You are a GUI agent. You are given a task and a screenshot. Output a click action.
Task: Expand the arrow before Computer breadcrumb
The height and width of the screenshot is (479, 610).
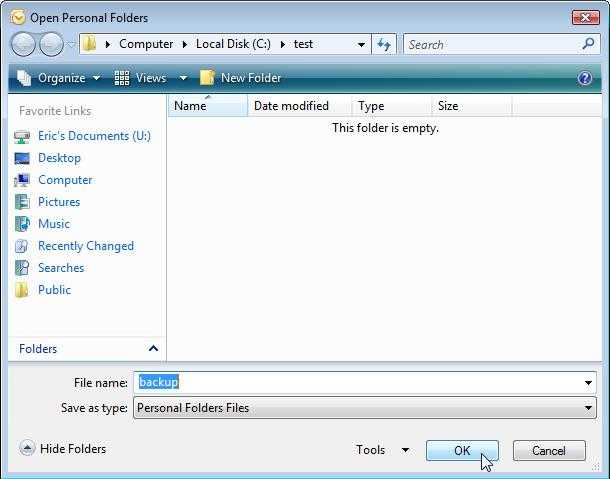(108, 44)
